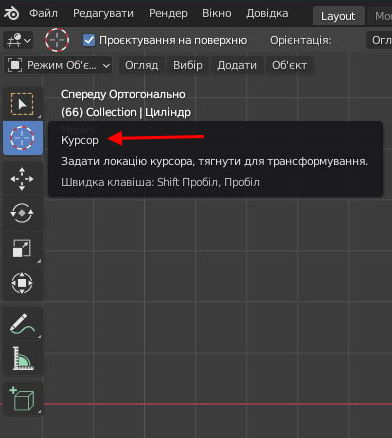Image resolution: width=392 pixels, height=438 pixels.
Task: Select the Scale tool
Action: [22, 248]
